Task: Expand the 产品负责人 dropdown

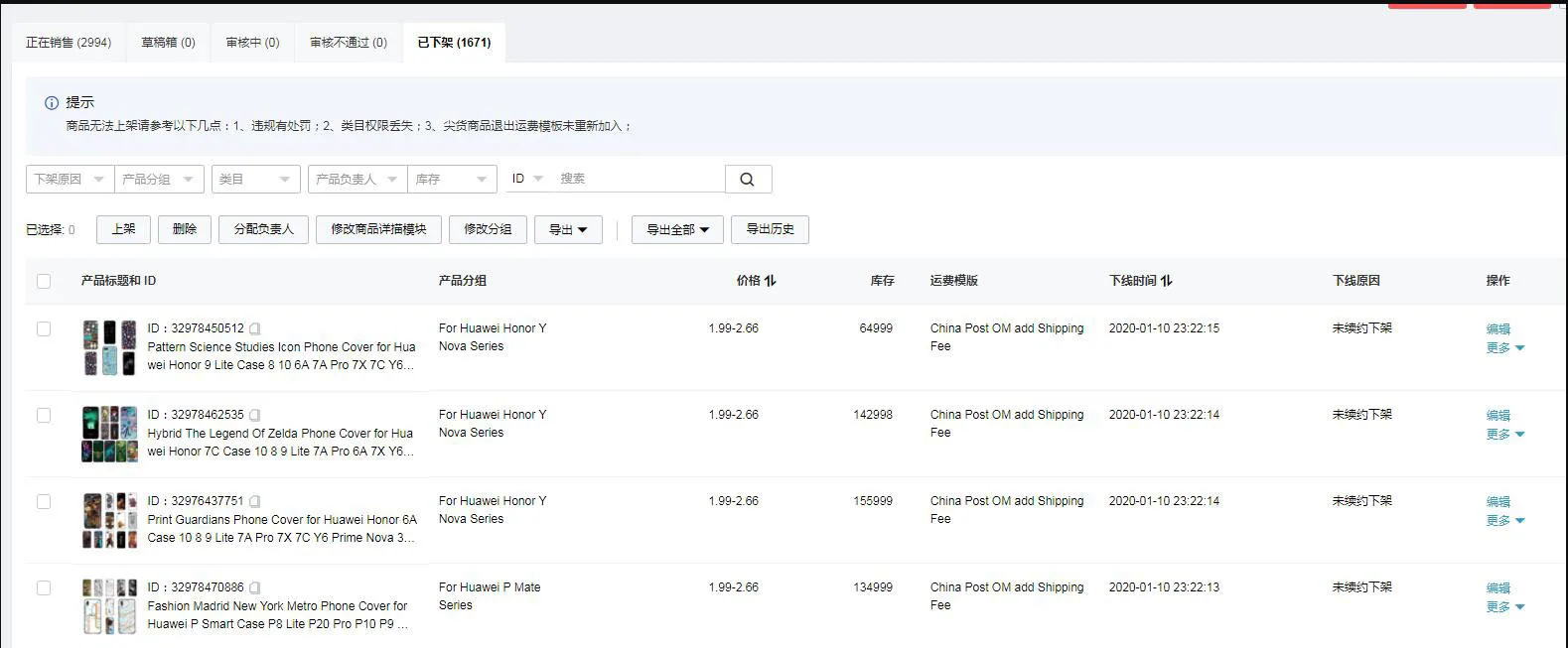Action: tap(356, 179)
